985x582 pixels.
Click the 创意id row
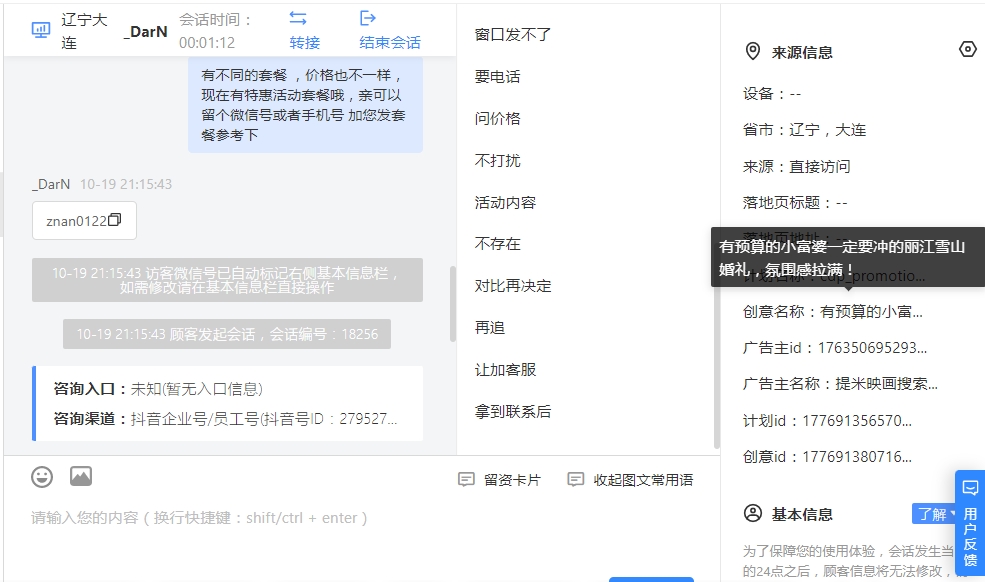[x=827, y=457]
